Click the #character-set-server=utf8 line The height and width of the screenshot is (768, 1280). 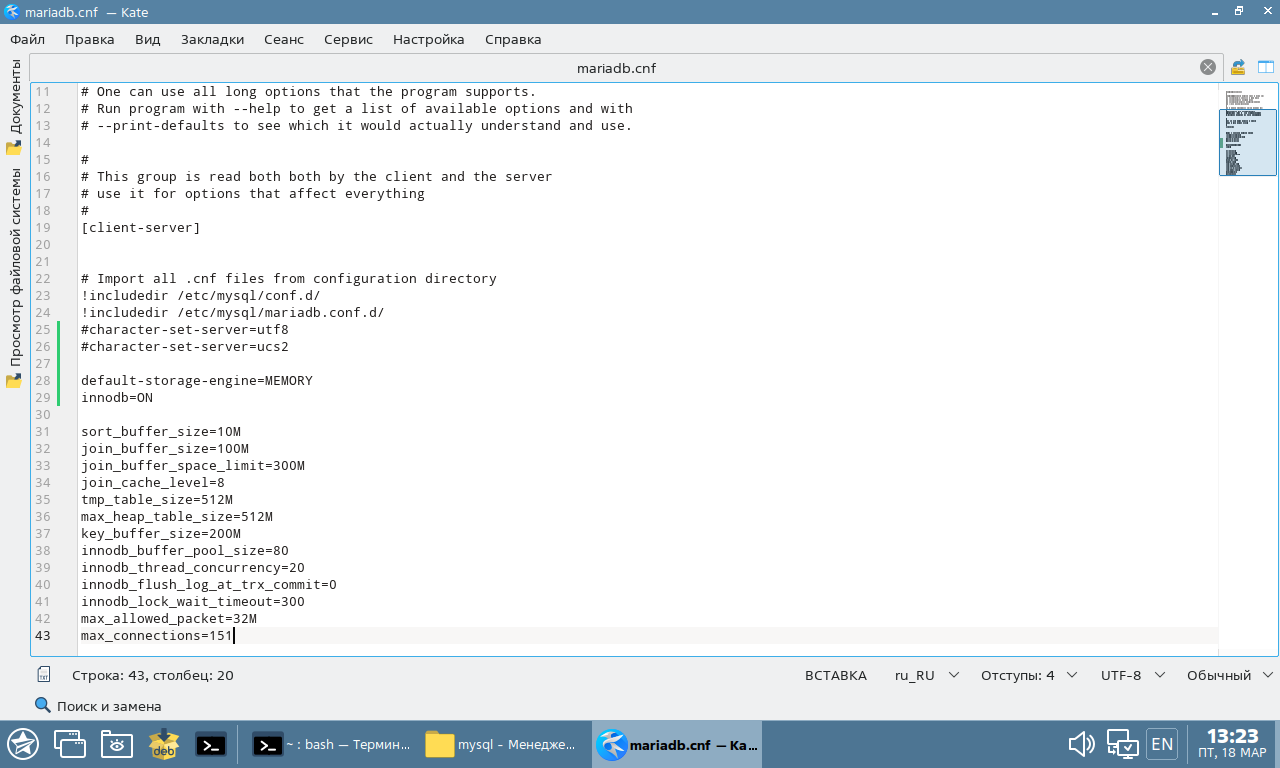[x=185, y=330]
